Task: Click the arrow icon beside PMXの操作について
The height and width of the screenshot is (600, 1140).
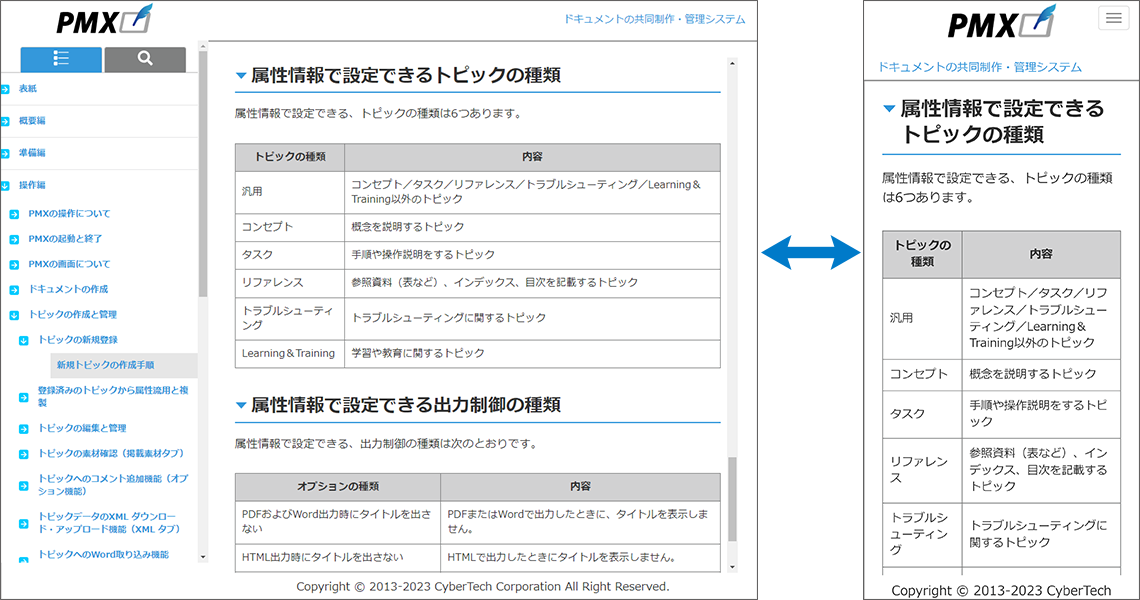Action: [x=14, y=214]
